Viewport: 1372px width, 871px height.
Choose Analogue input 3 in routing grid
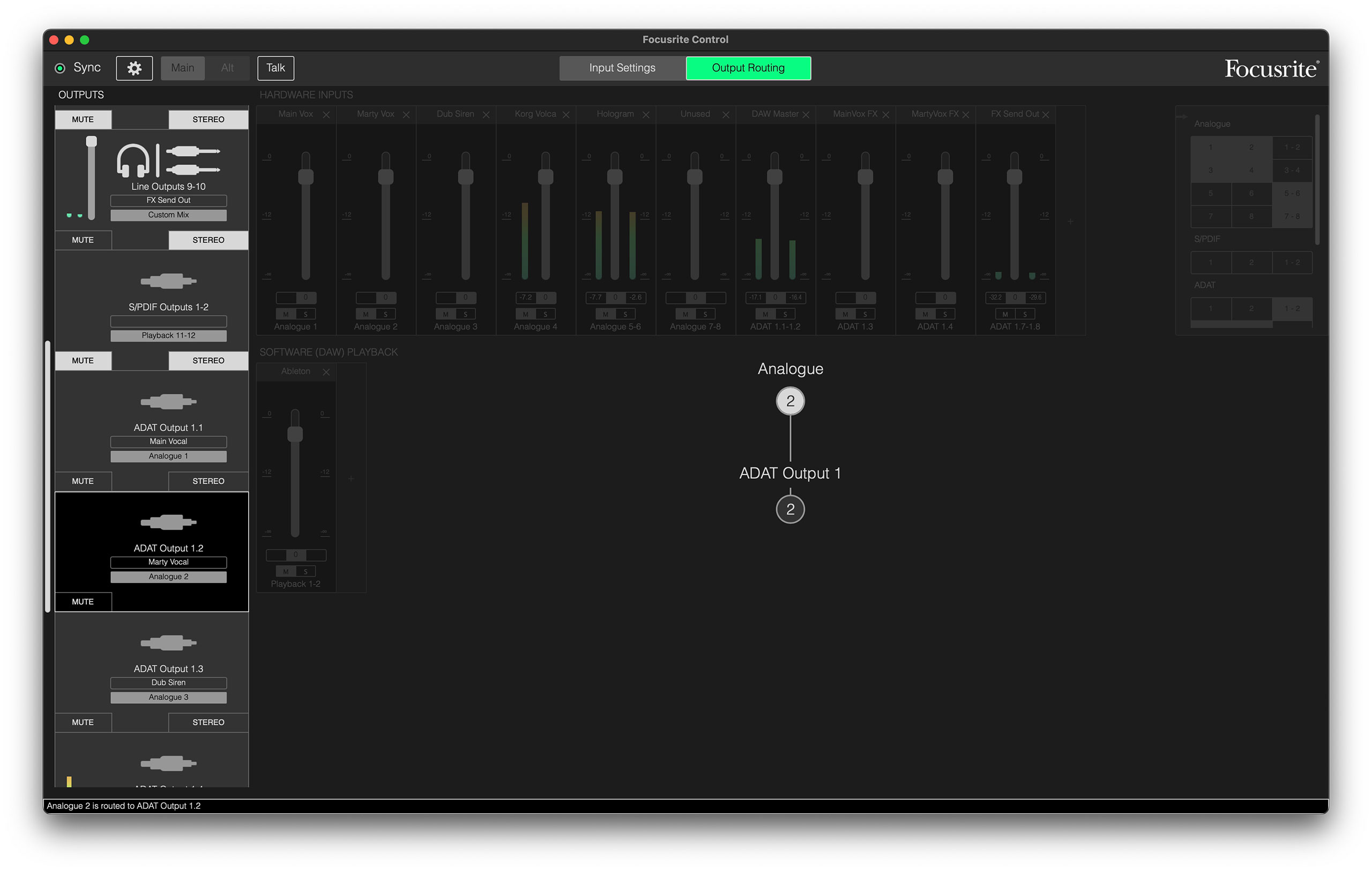[x=1211, y=170]
